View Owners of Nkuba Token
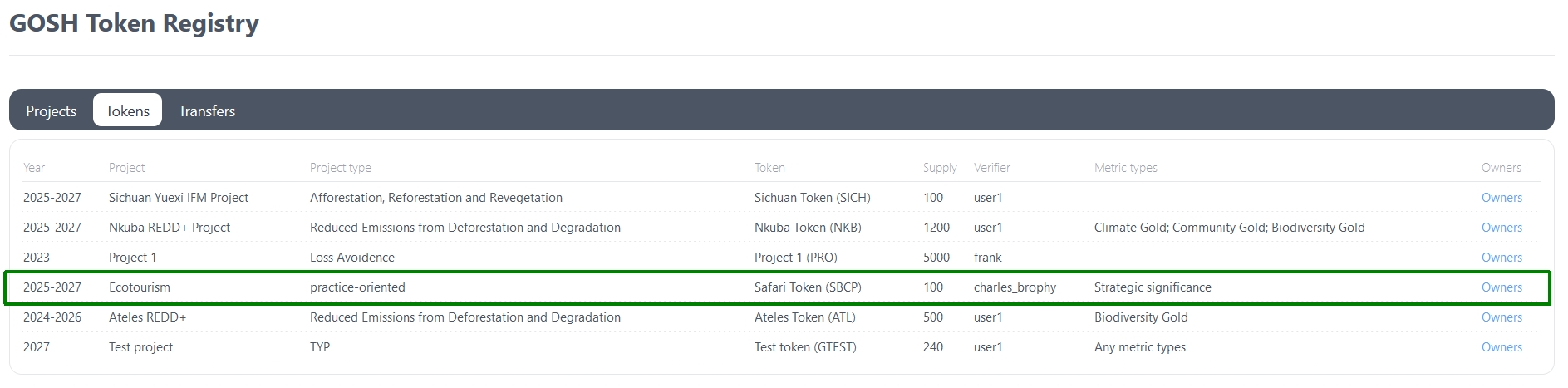The height and width of the screenshot is (388, 1568). click(x=1501, y=228)
